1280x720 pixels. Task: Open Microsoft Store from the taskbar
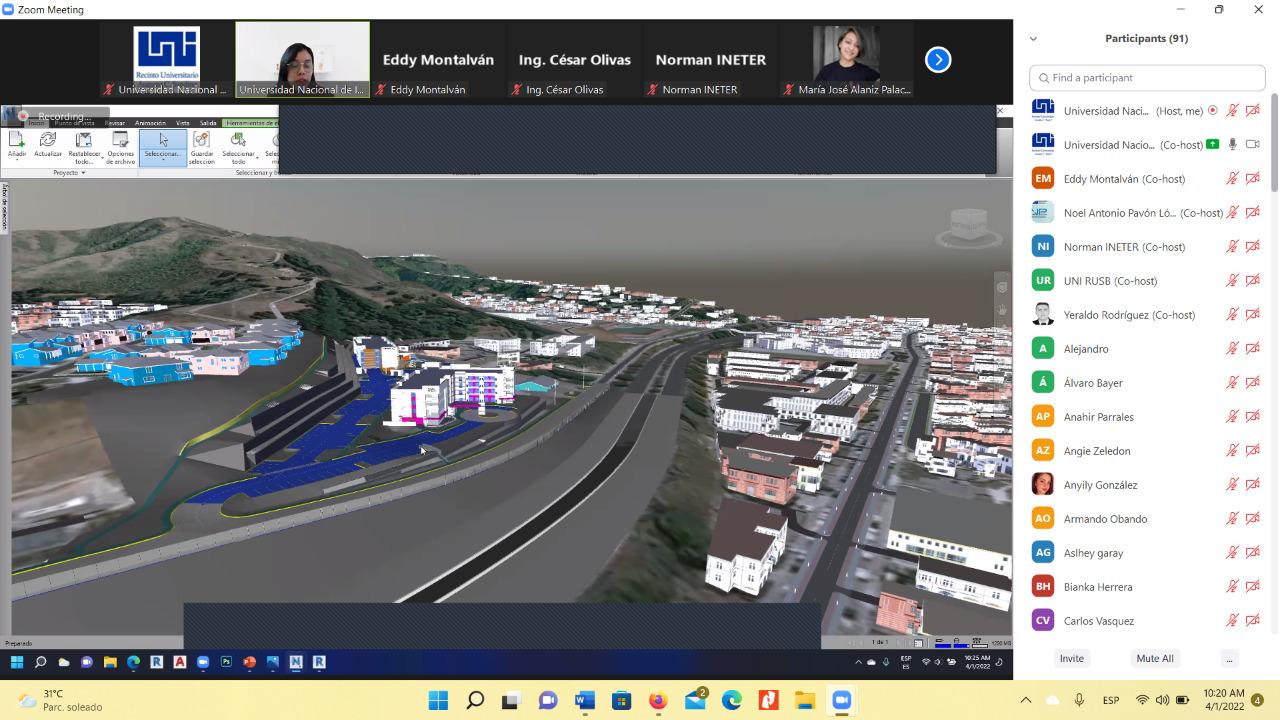coord(621,700)
